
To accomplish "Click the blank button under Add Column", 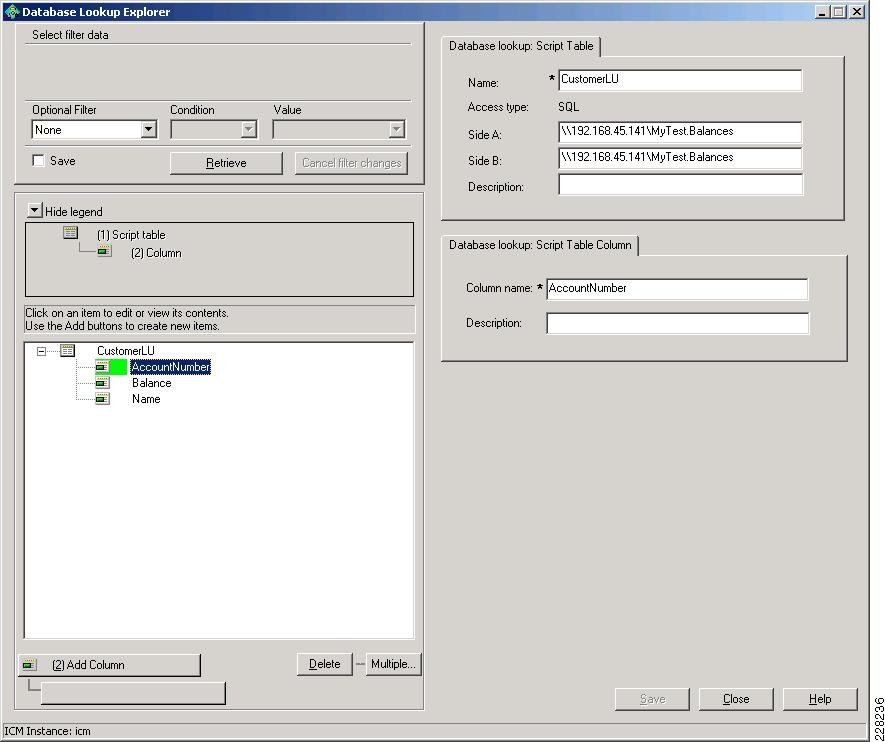I will click(133, 693).
